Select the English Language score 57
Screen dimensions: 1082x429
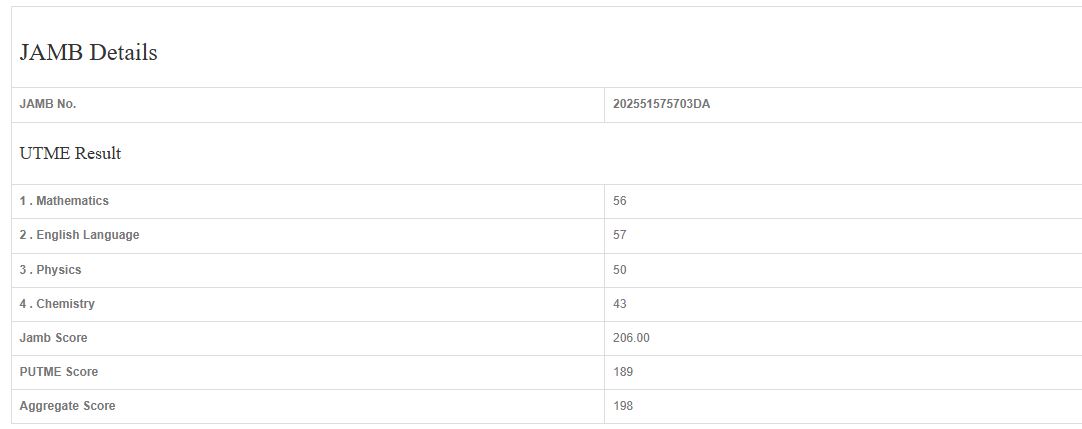[x=620, y=235]
